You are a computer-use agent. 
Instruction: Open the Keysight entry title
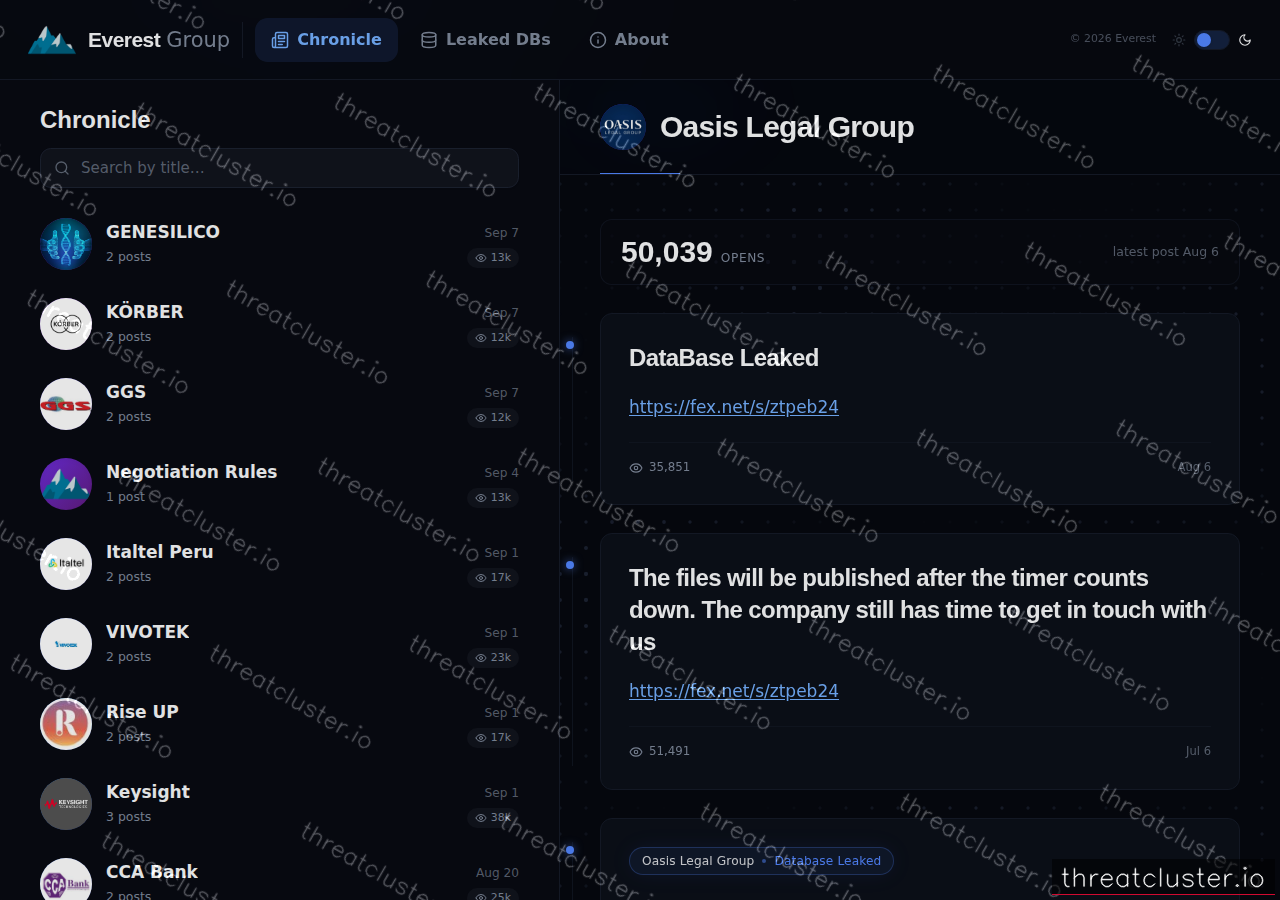tap(148, 792)
